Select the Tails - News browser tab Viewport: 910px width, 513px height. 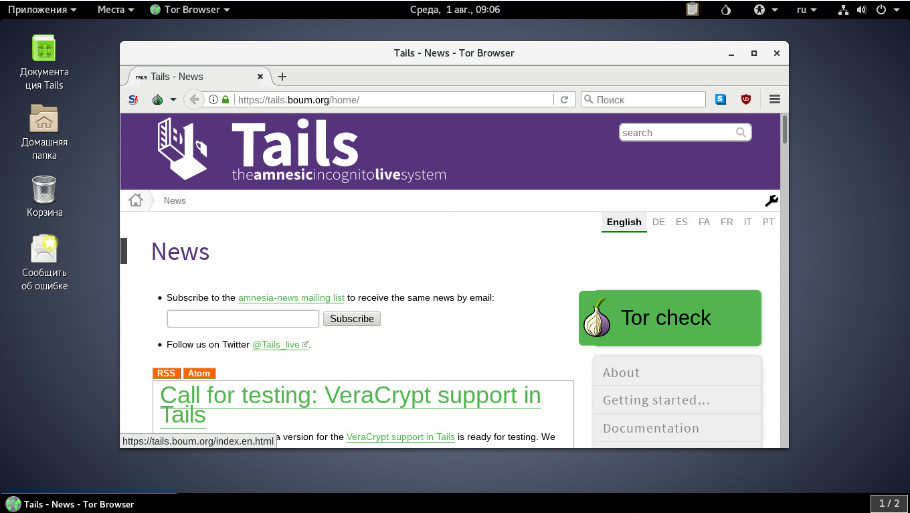[197, 77]
